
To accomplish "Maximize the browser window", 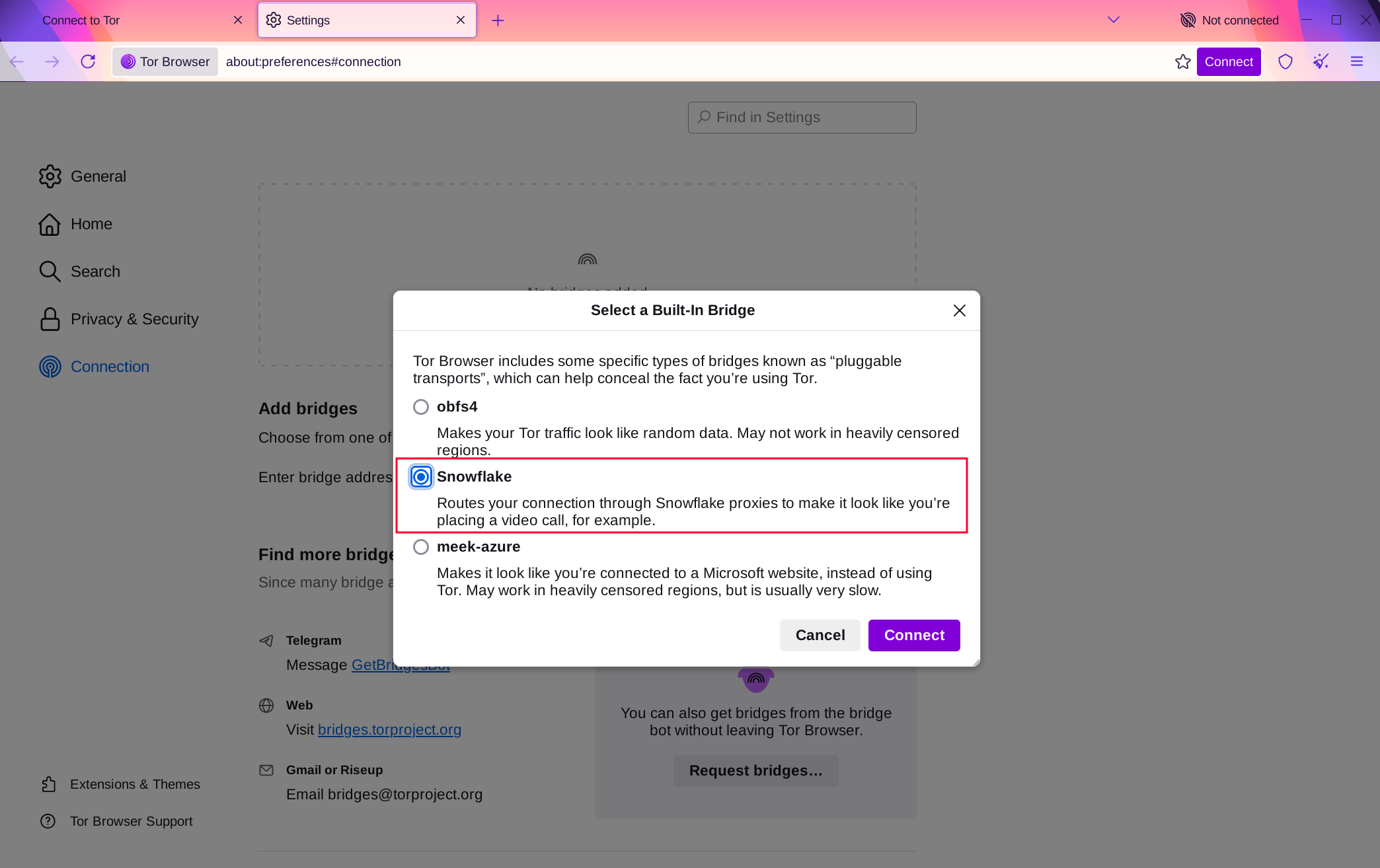I will click(1336, 20).
